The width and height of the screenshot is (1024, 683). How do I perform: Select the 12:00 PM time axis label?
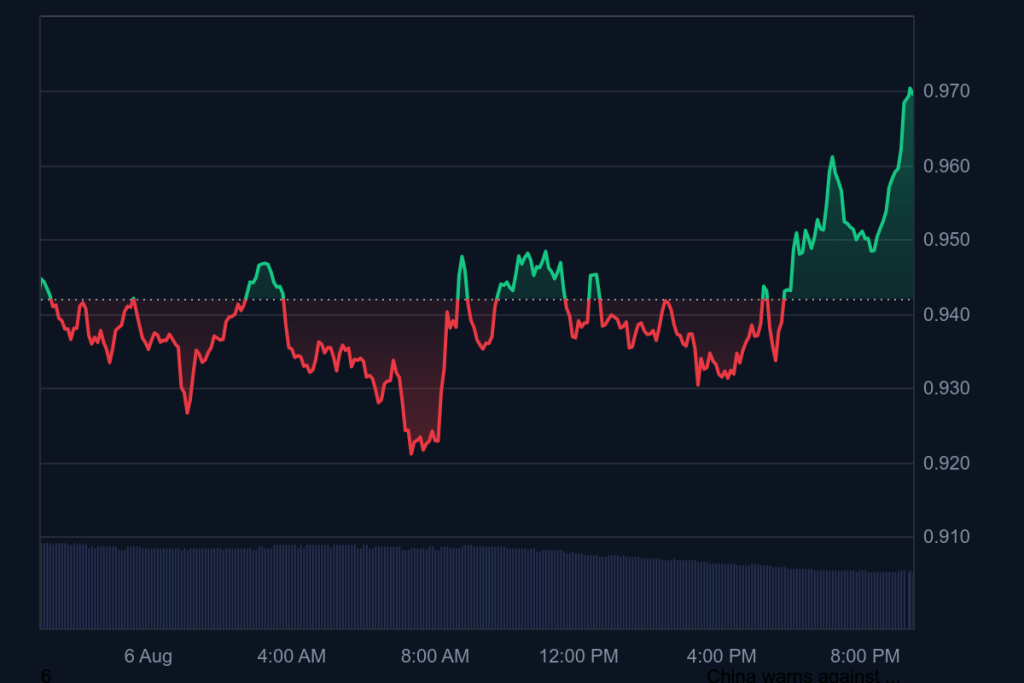(578, 657)
